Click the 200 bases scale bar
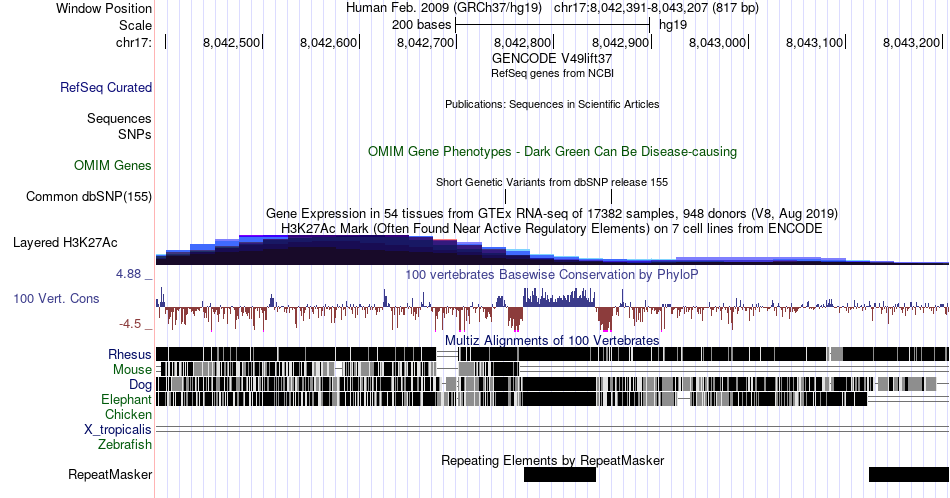This screenshot has width=950, height=498. 553,25
